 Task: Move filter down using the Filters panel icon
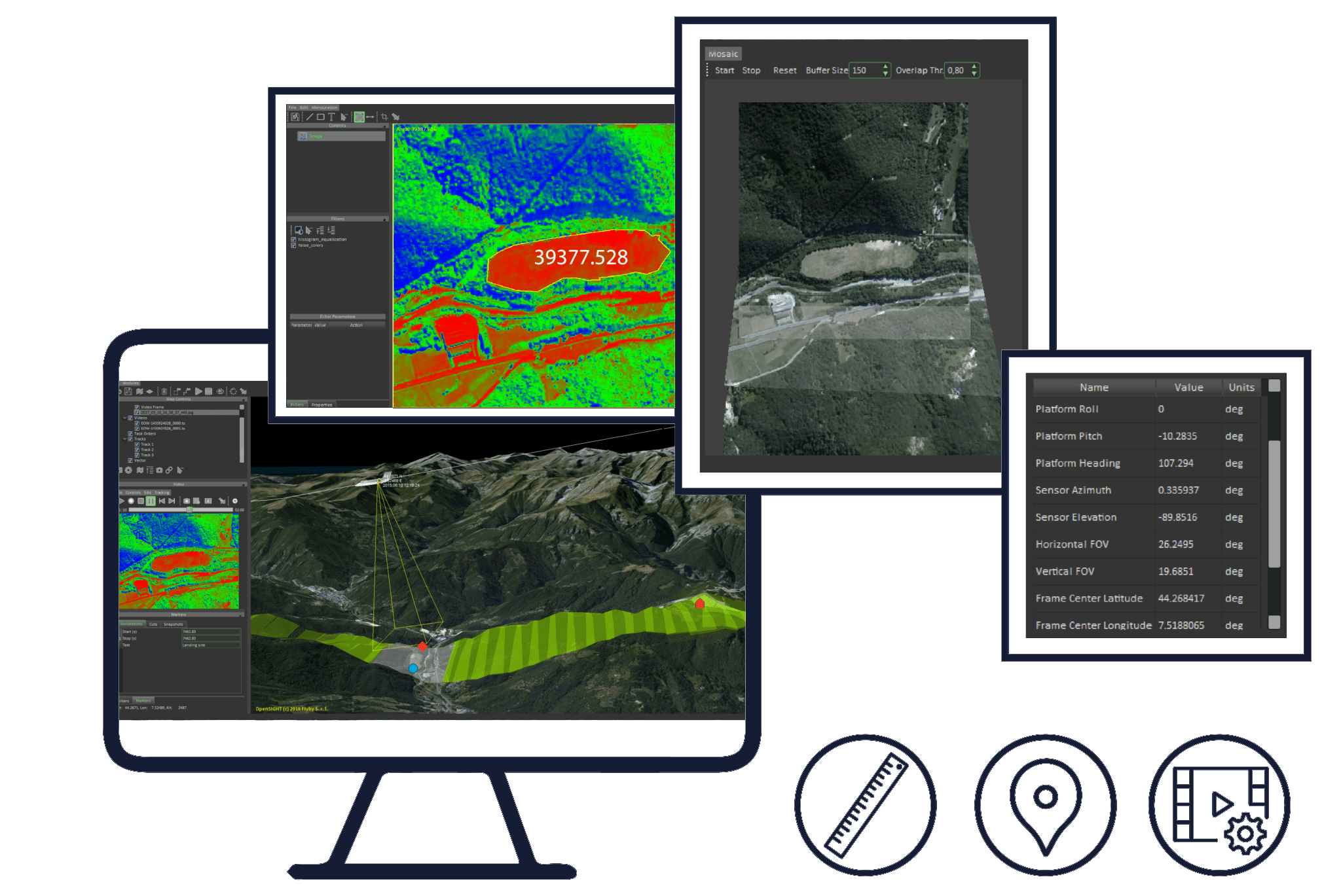[331, 230]
